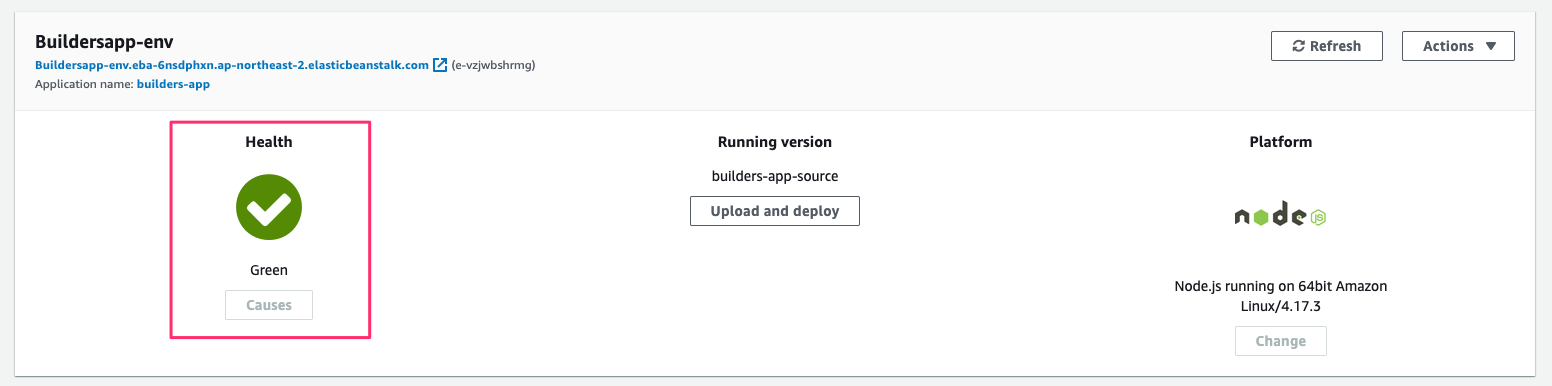Click the Green health status text
This screenshot has height=386, width=1552.
click(269, 270)
